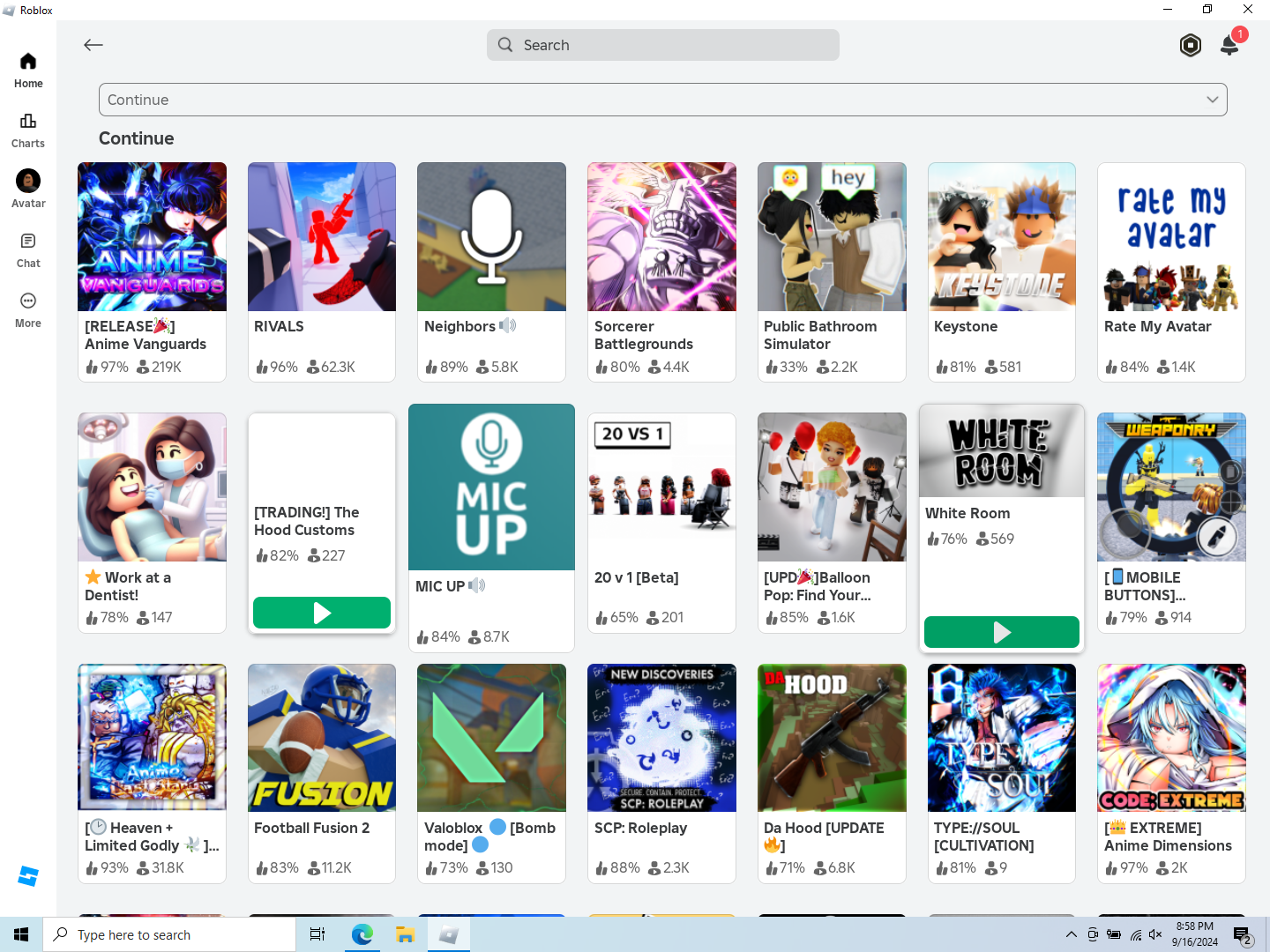Launch Microsoft Edge from taskbar

tap(362, 934)
